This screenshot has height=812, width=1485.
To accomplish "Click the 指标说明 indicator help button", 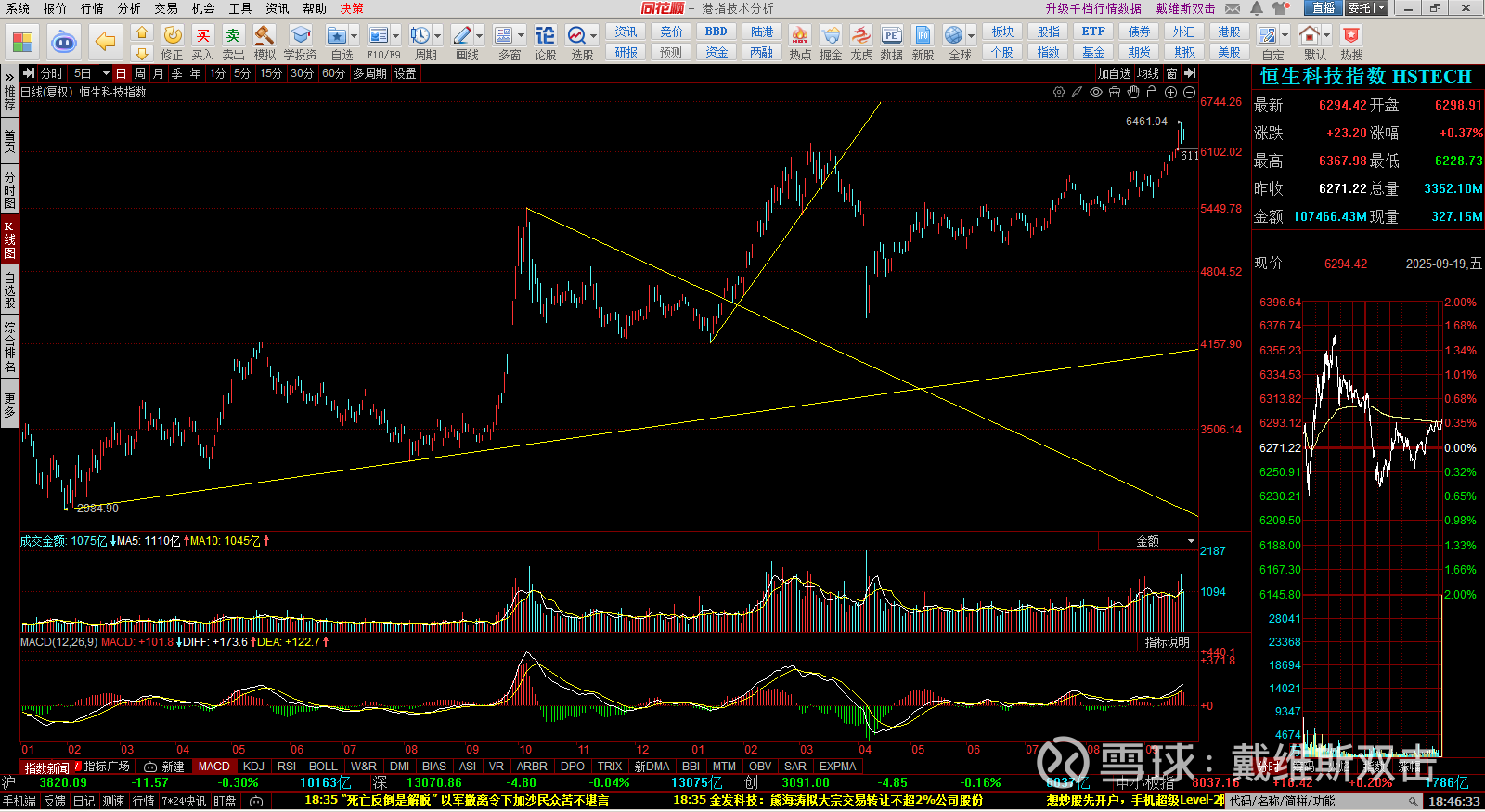I will pos(1167,642).
